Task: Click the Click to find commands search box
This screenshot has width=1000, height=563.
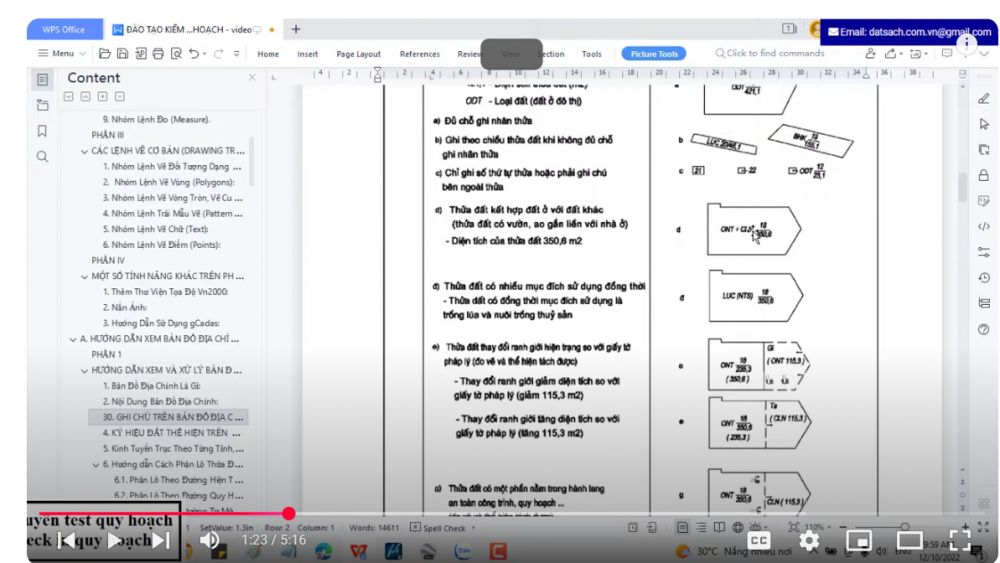Action: pyautogui.click(x=770, y=54)
